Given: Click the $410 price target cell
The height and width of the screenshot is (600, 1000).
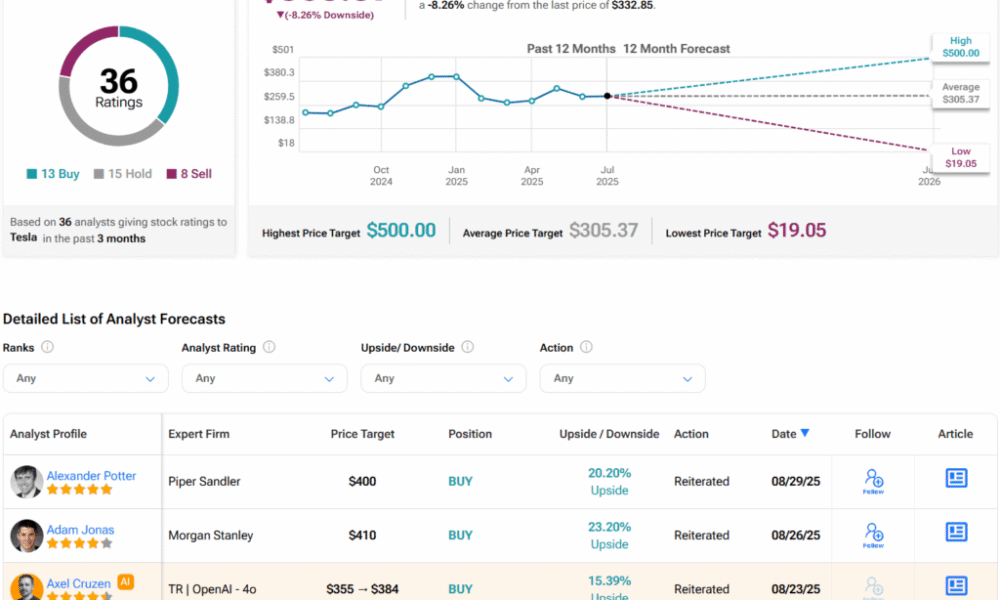Looking at the screenshot, I should tap(362, 536).
